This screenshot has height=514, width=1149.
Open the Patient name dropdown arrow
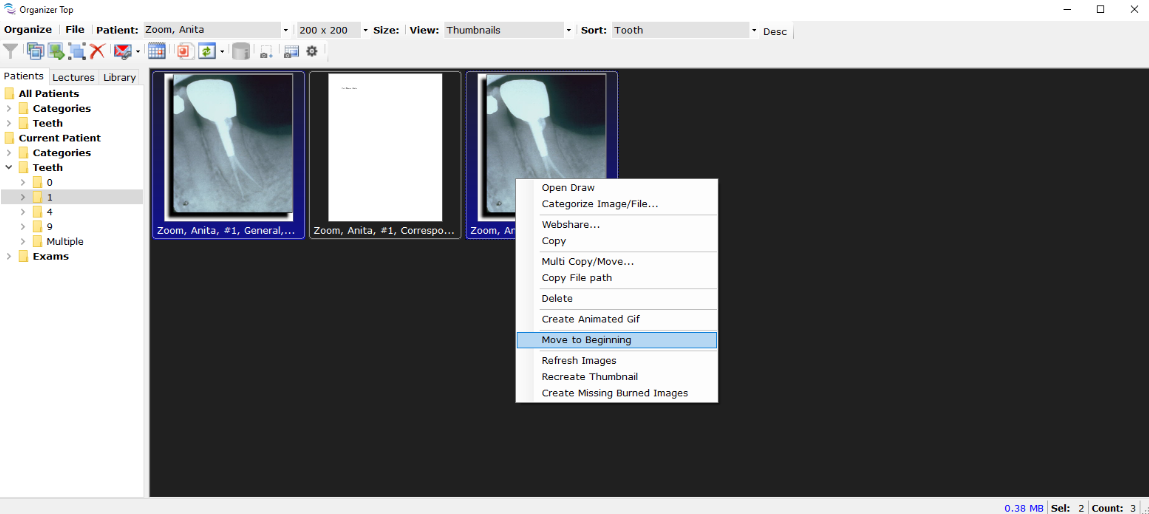(x=286, y=30)
